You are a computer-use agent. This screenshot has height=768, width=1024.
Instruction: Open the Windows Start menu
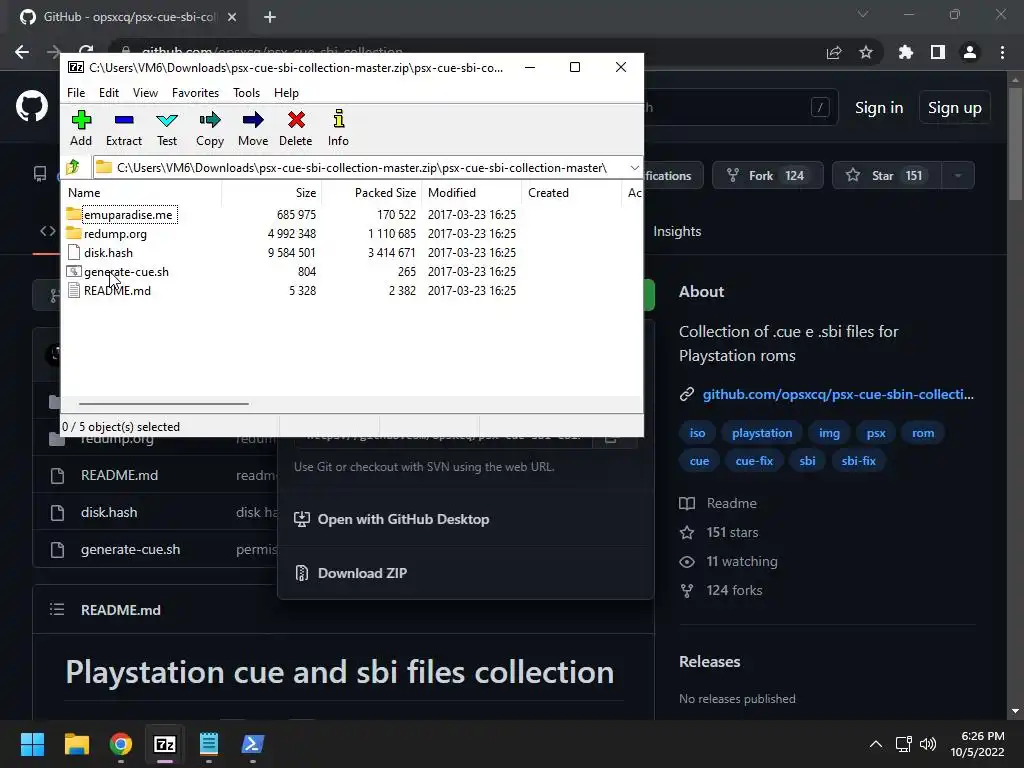click(32, 744)
